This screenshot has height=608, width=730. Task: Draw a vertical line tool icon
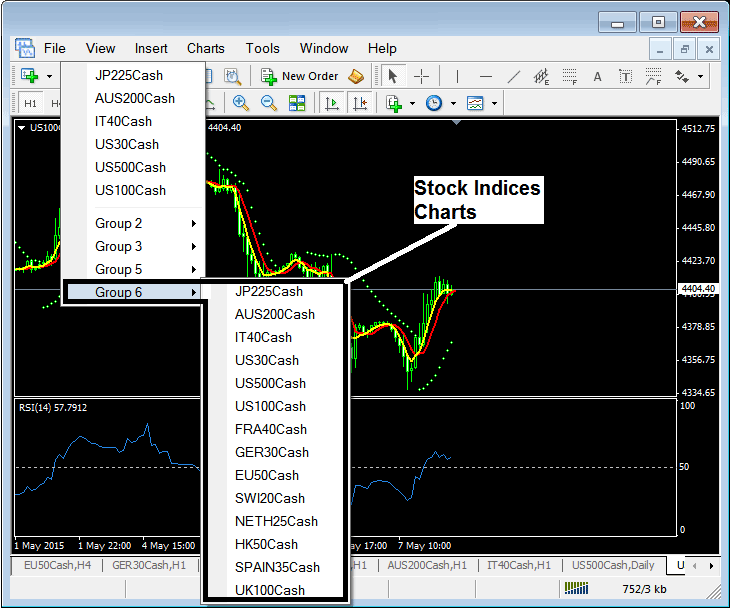(458, 76)
